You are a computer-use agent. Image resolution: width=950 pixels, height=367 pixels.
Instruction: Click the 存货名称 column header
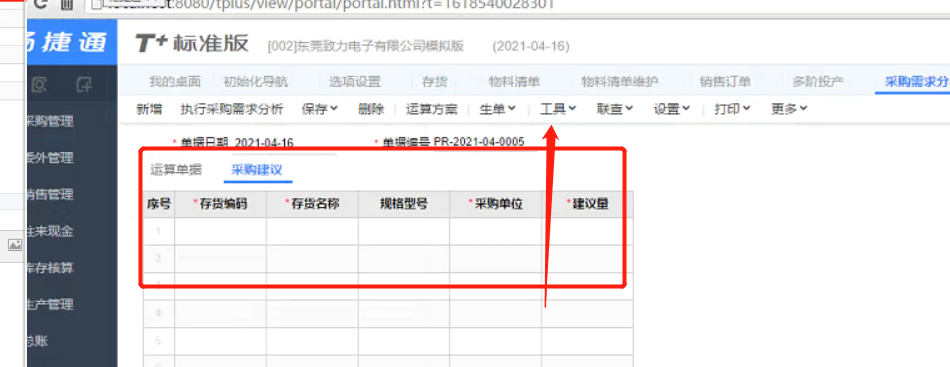tap(312, 204)
